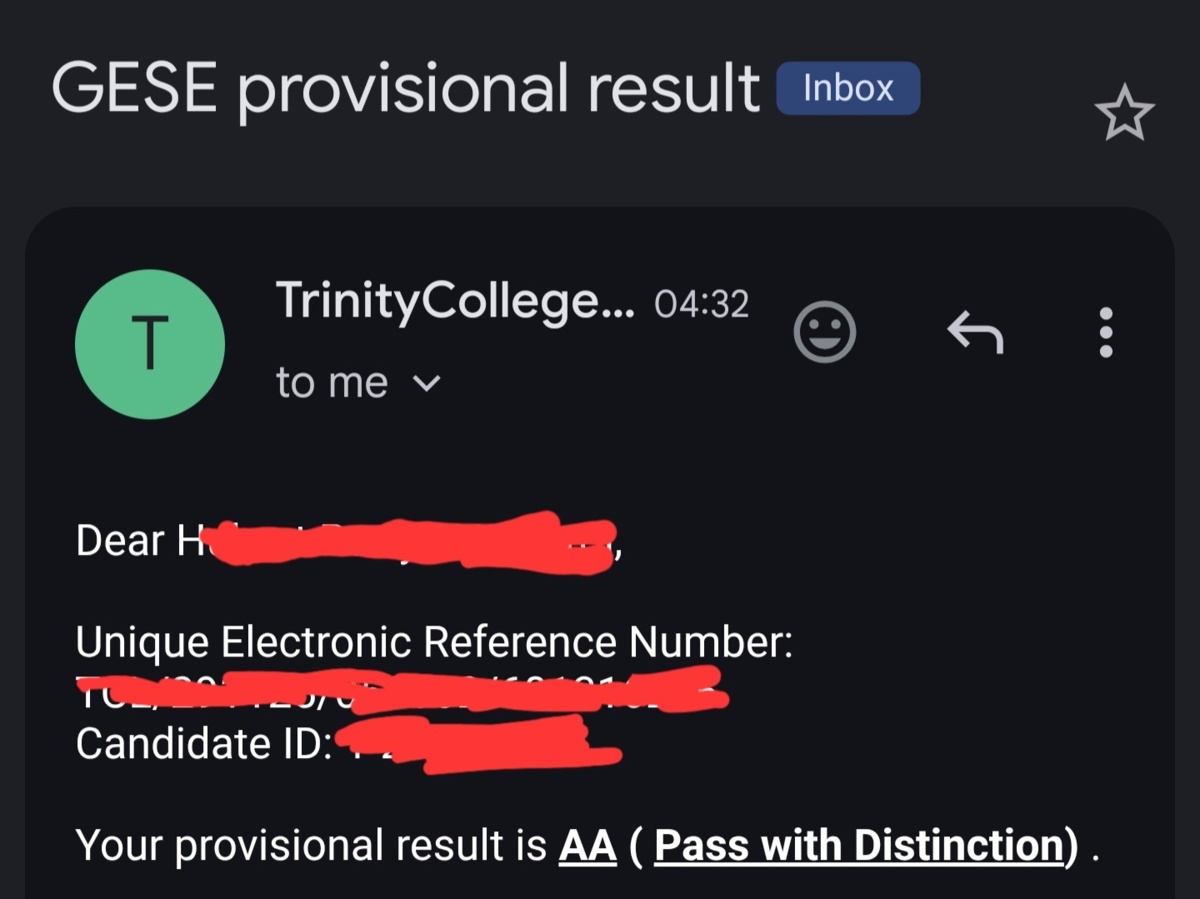This screenshot has width=1200, height=899.
Task: Add an emoji reaction to the email
Action: tap(825, 331)
